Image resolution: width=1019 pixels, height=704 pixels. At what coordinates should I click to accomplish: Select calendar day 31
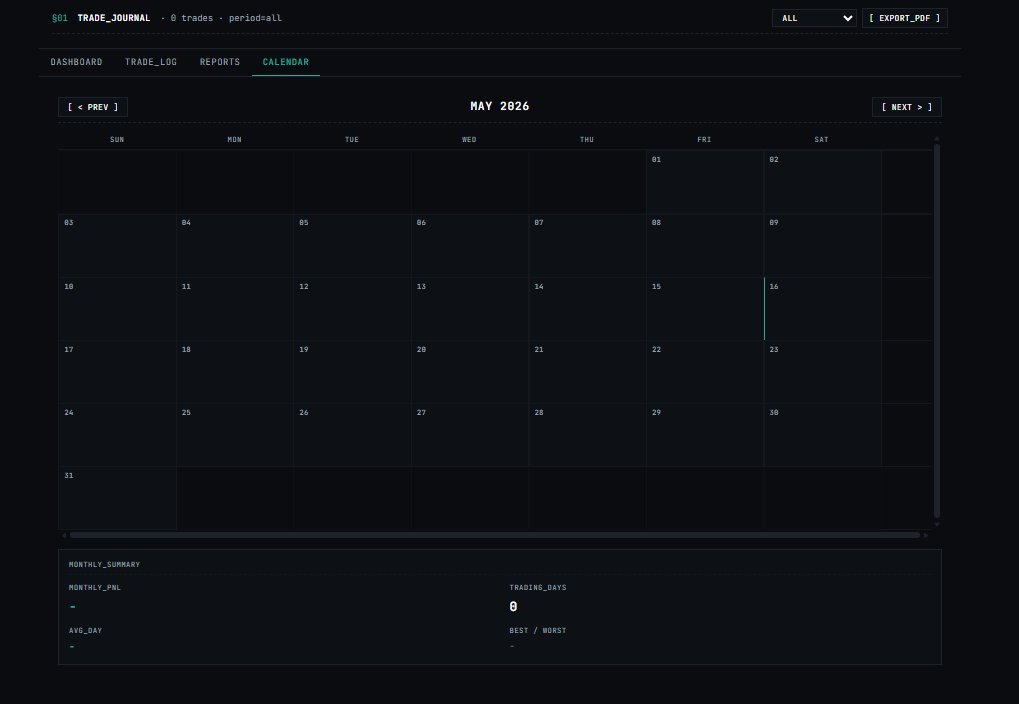pos(117,498)
